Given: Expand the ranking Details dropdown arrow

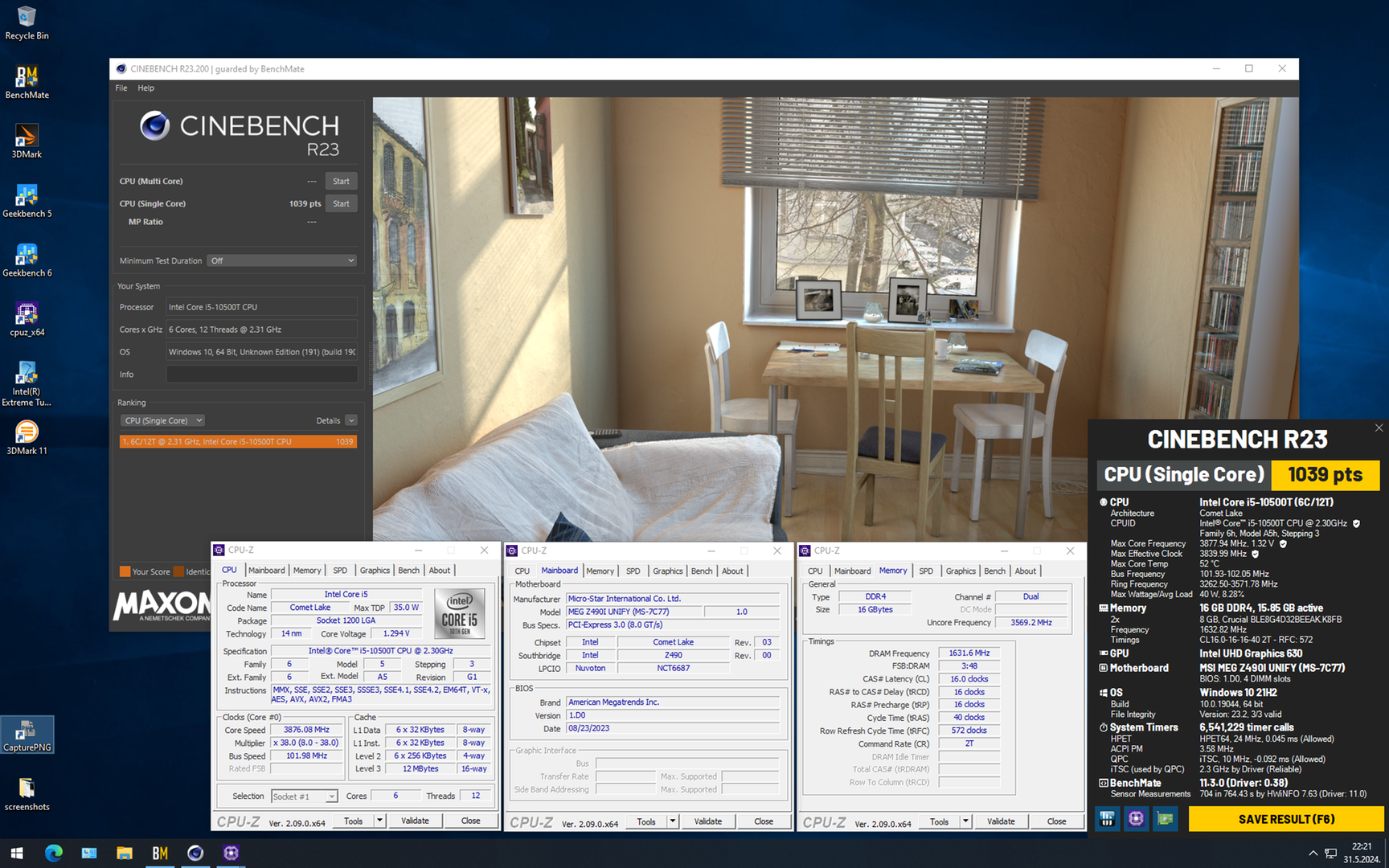Looking at the screenshot, I should point(351,420).
